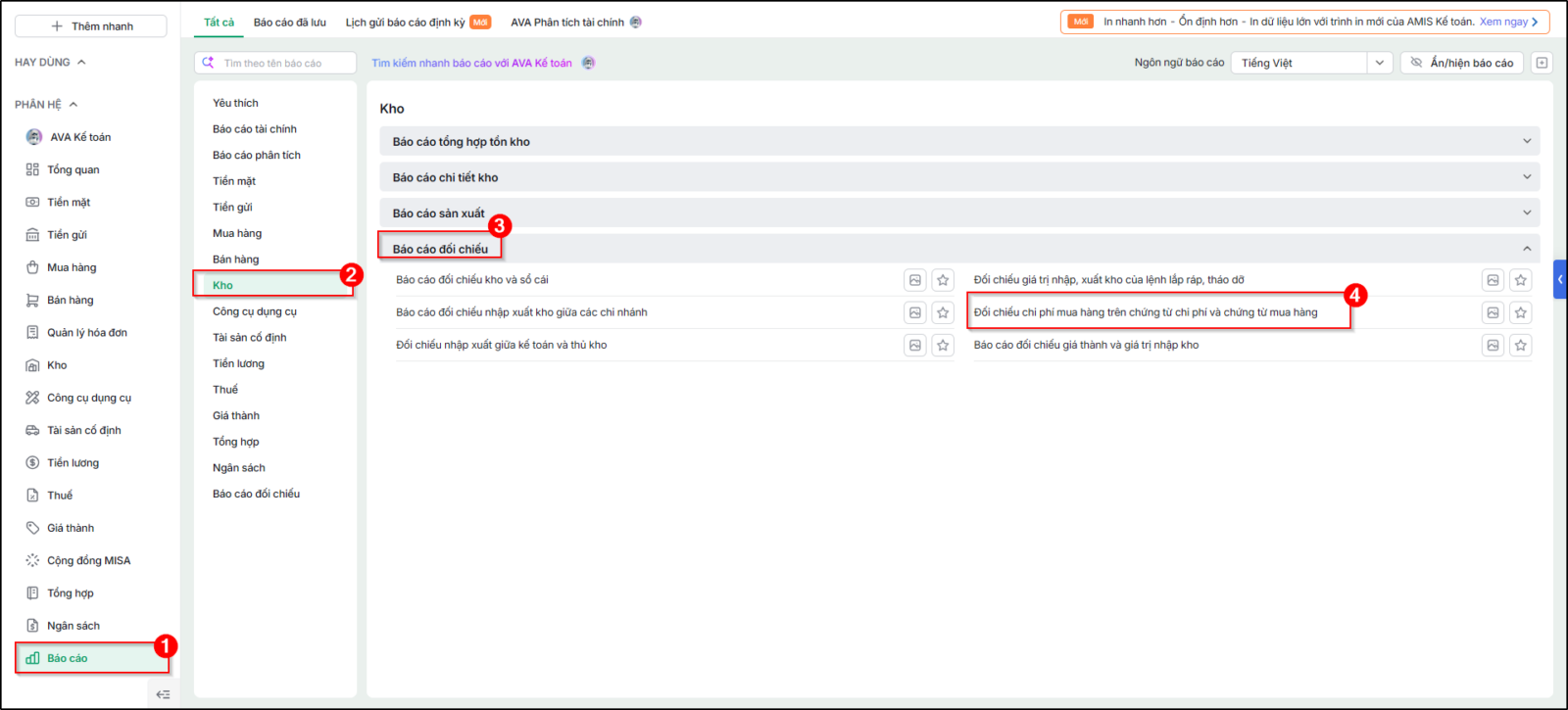The width and height of the screenshot is (1568, 710).
Task: Click Xem ngay link in banner
Action: tap(1508, 22)
